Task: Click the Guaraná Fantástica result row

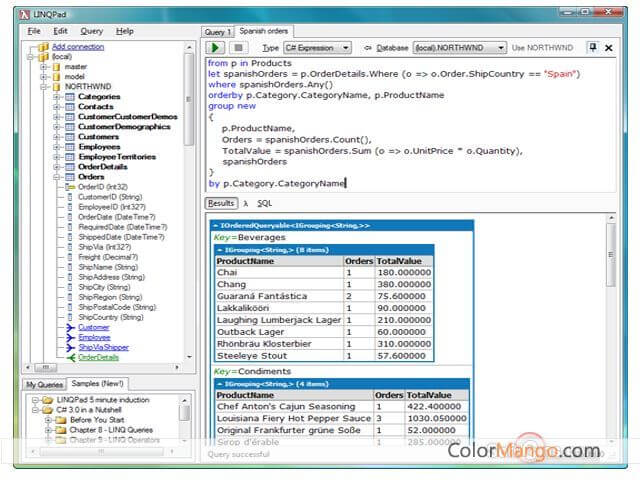Action: point(324,296)
